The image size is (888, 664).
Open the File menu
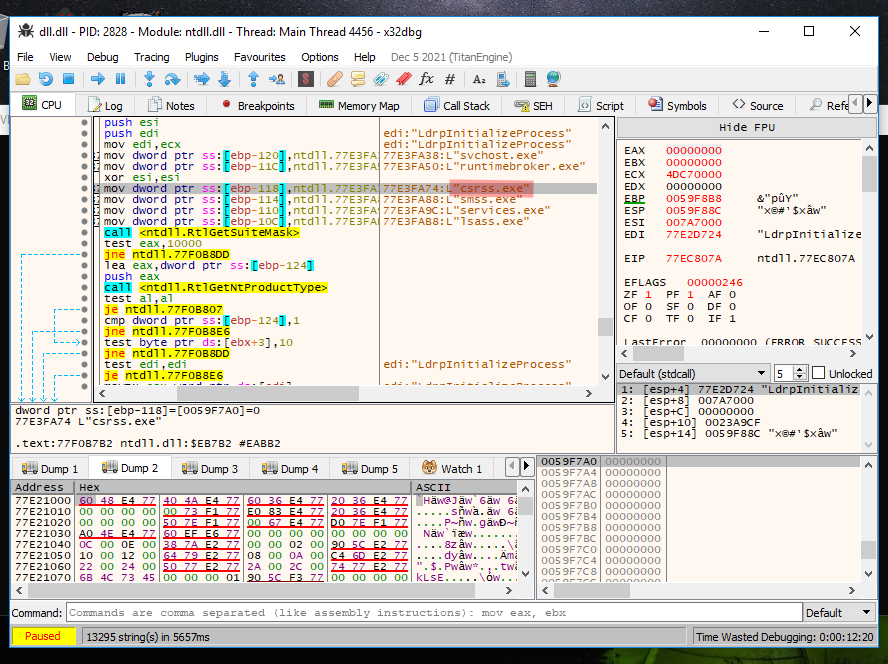(25, 57)
